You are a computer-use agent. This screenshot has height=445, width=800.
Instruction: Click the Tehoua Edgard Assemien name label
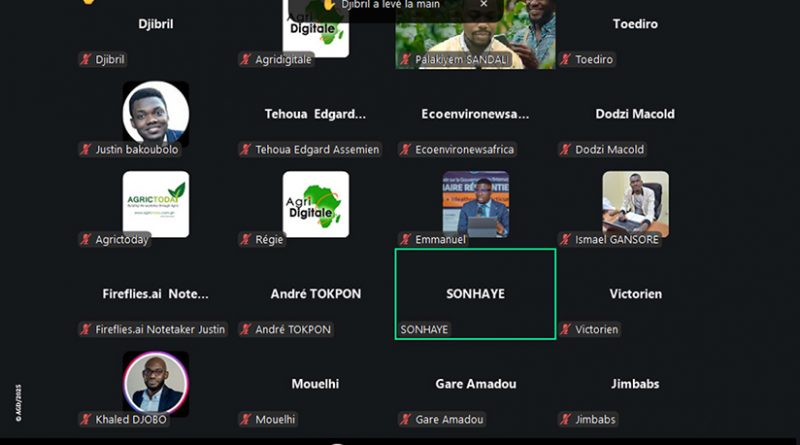pyautogui.click(x=317, y=150)
